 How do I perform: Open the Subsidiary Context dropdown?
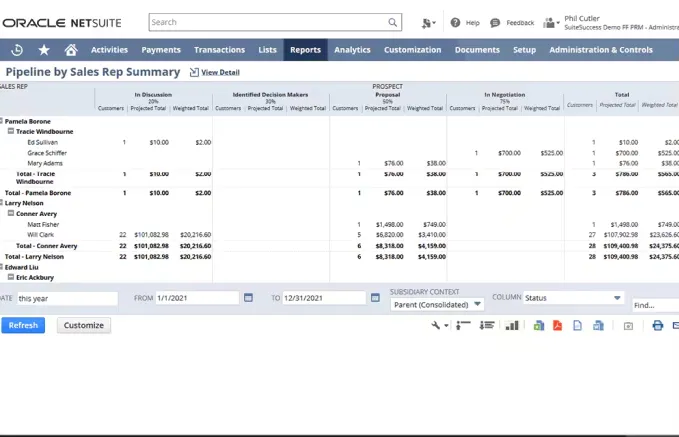coord(437,303)
